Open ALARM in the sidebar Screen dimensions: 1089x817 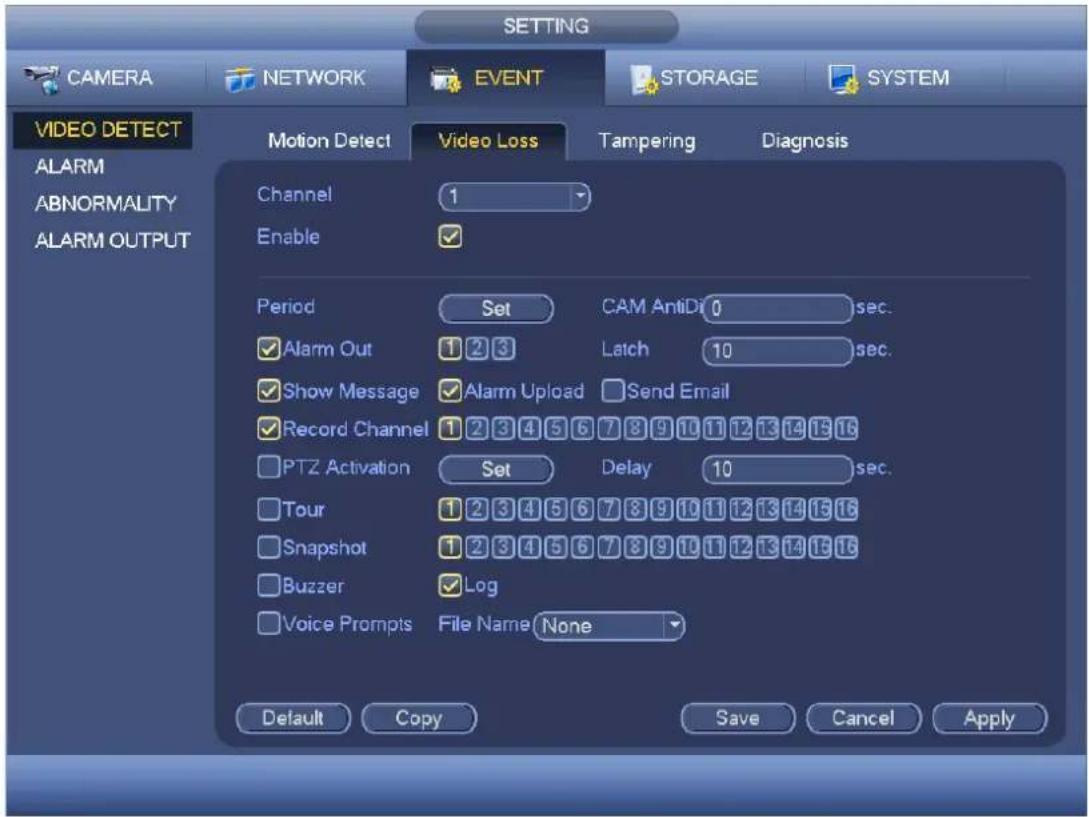tap(69, 167)
